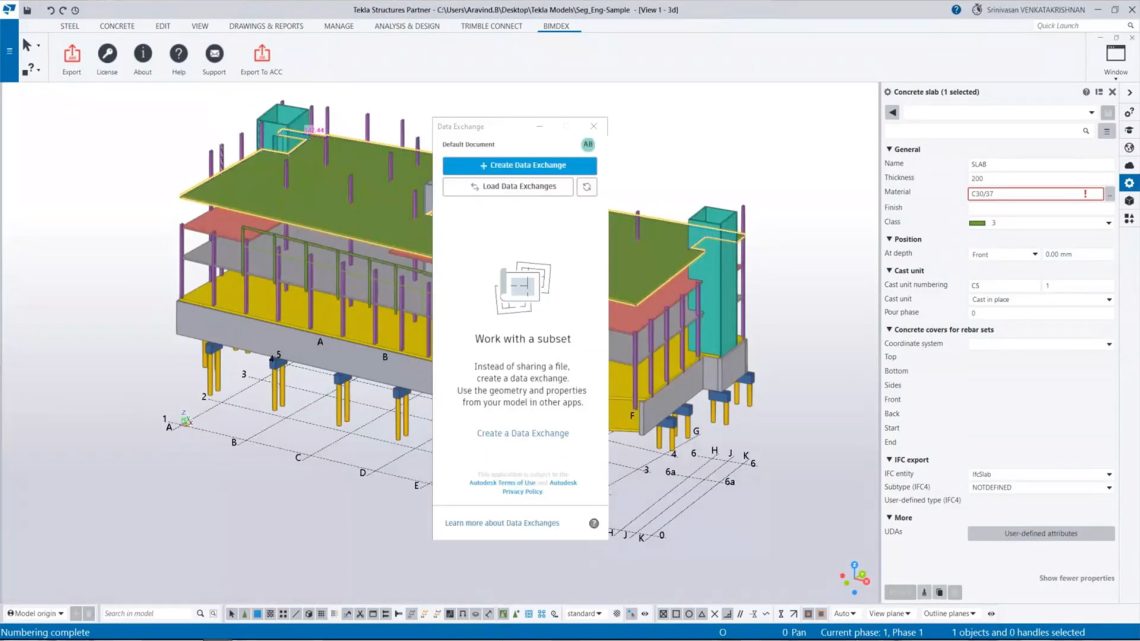Click the Export To ACC icon
Screen dimensions: 1140x641
coord(261,54)
